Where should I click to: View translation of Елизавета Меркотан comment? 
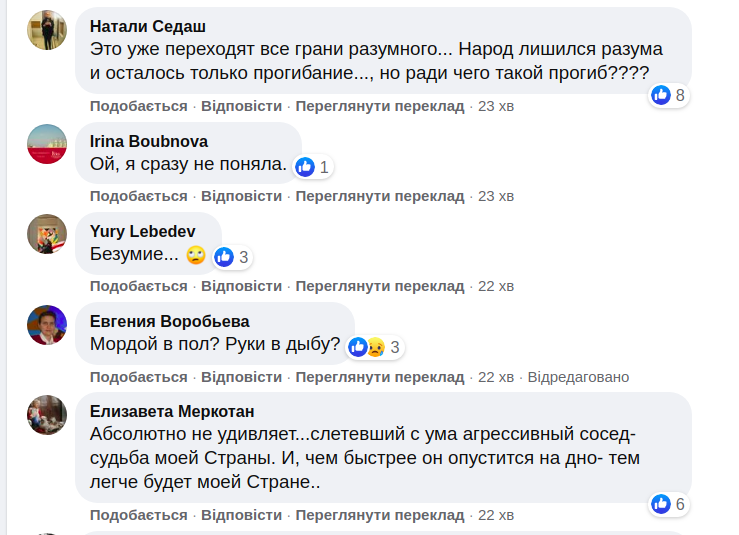(380, 515)
